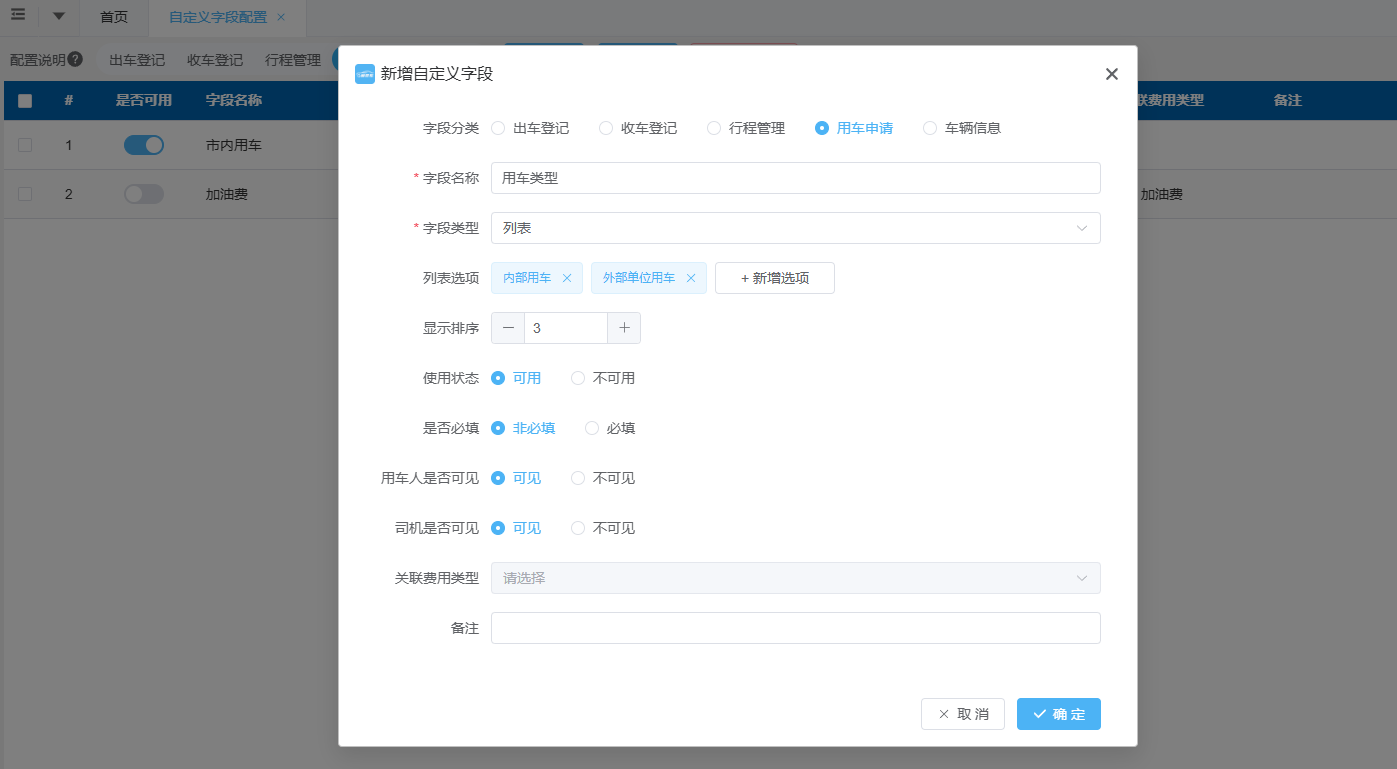Image resolution: width=1397 pixels, height=769 pixels.
Task: Close the 自定义字段配置 tab
Action: (x=281, y=18)
